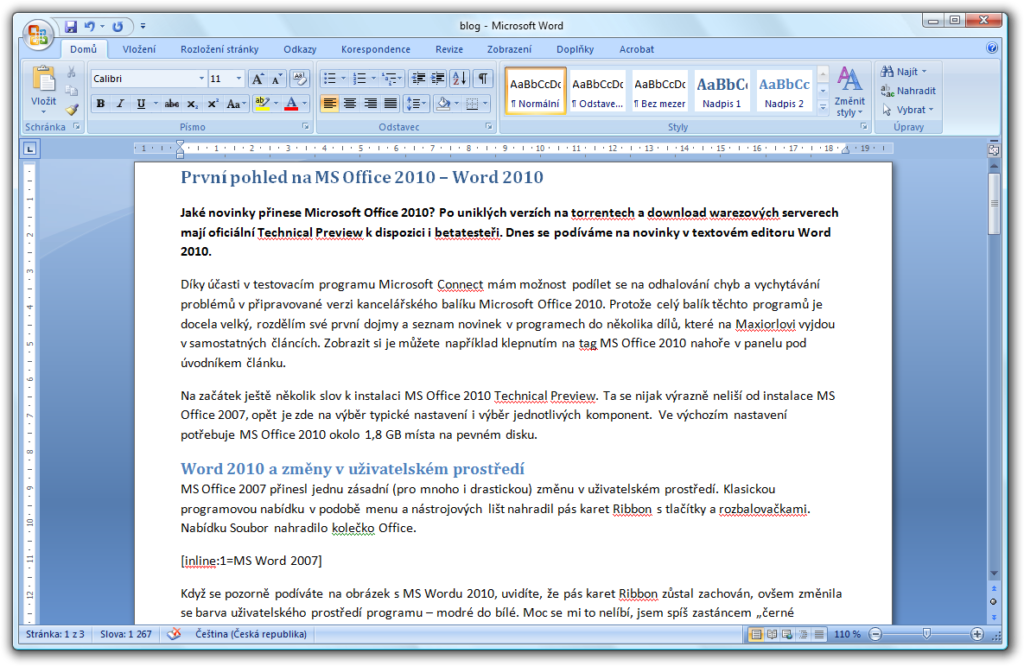Click Nahradit replace button
The width and height of the screenshot is (1024, 666).
click(908, 91)
